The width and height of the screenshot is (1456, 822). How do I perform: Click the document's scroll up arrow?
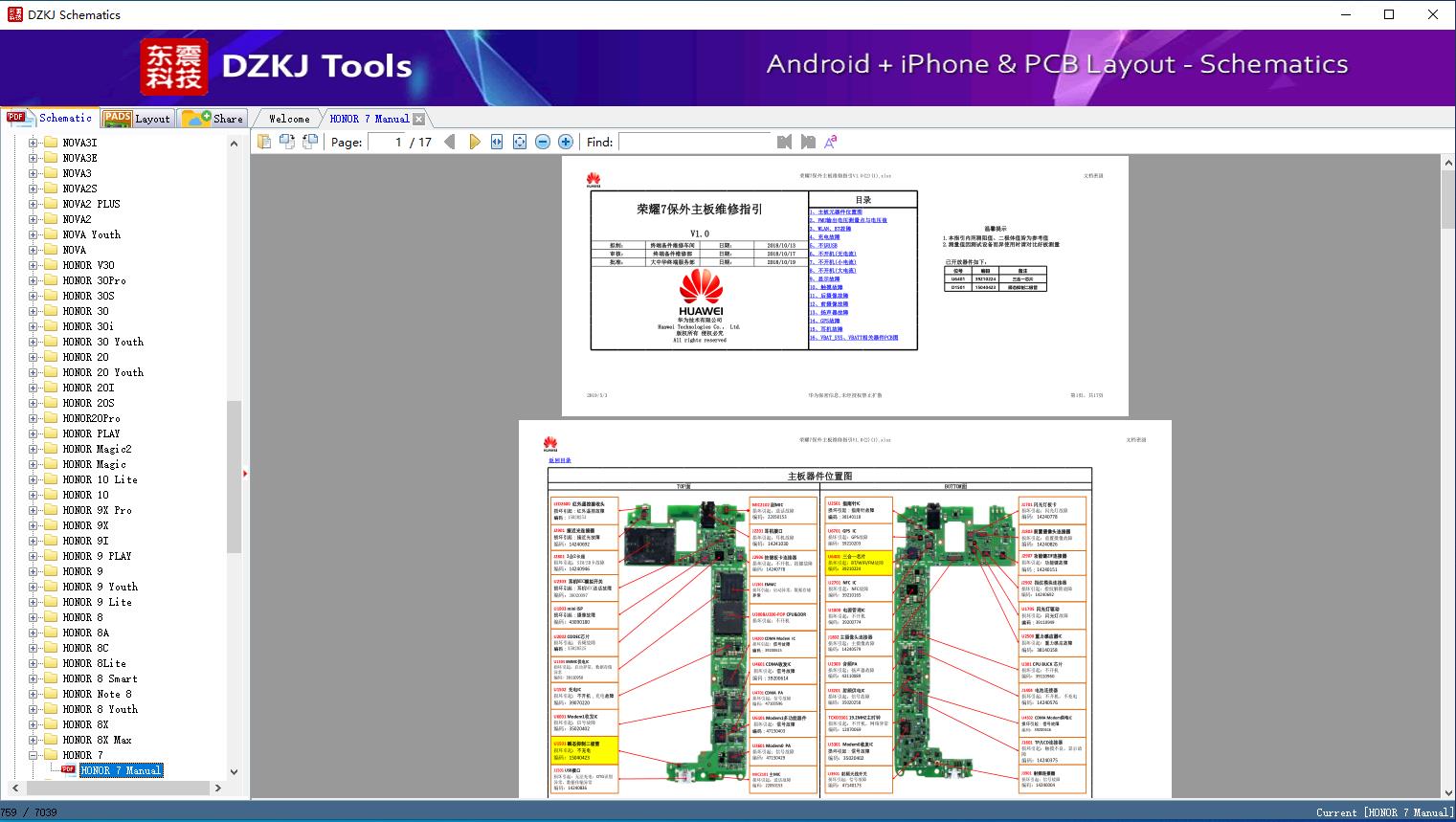1448,164
